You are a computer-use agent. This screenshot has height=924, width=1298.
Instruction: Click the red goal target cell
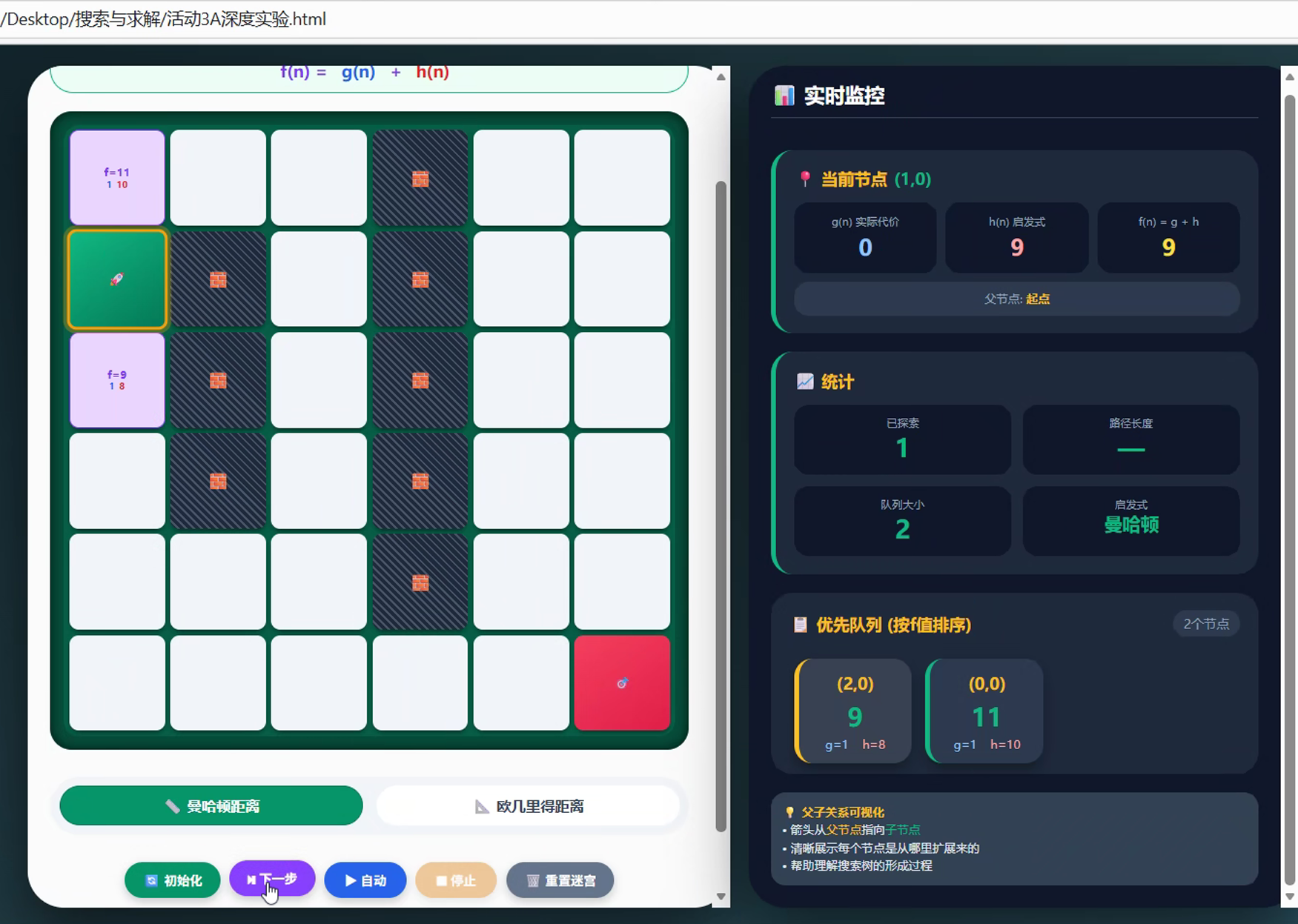click(x=622, y=682)
